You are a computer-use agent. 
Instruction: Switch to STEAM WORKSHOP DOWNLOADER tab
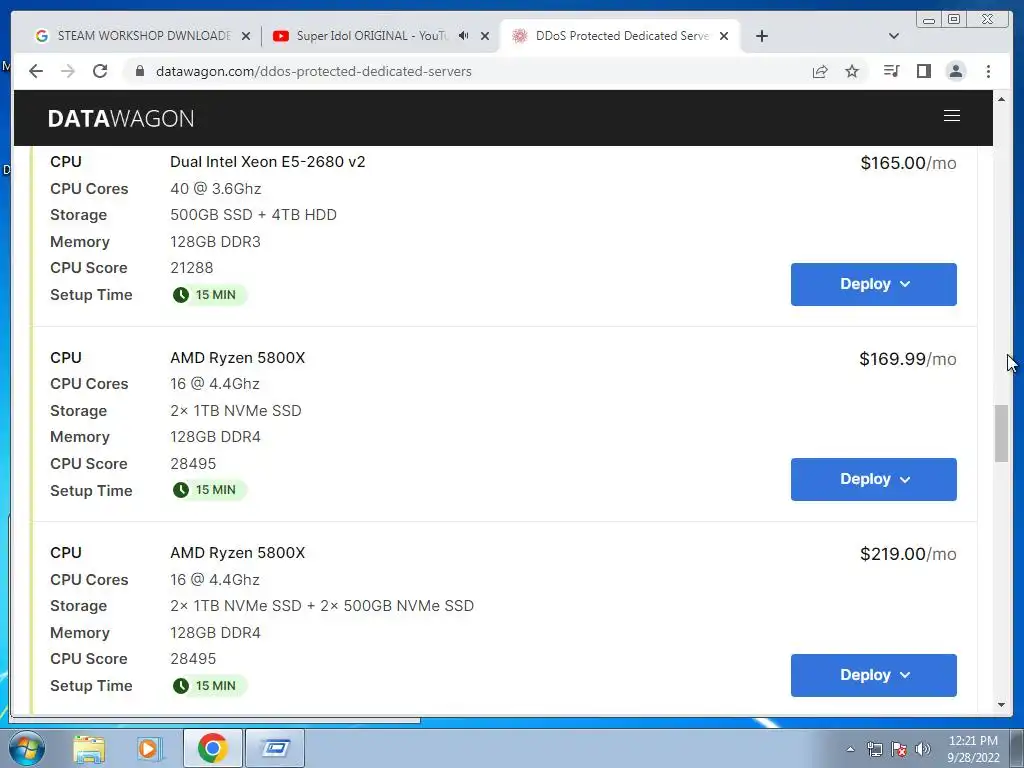click(143, 36)
